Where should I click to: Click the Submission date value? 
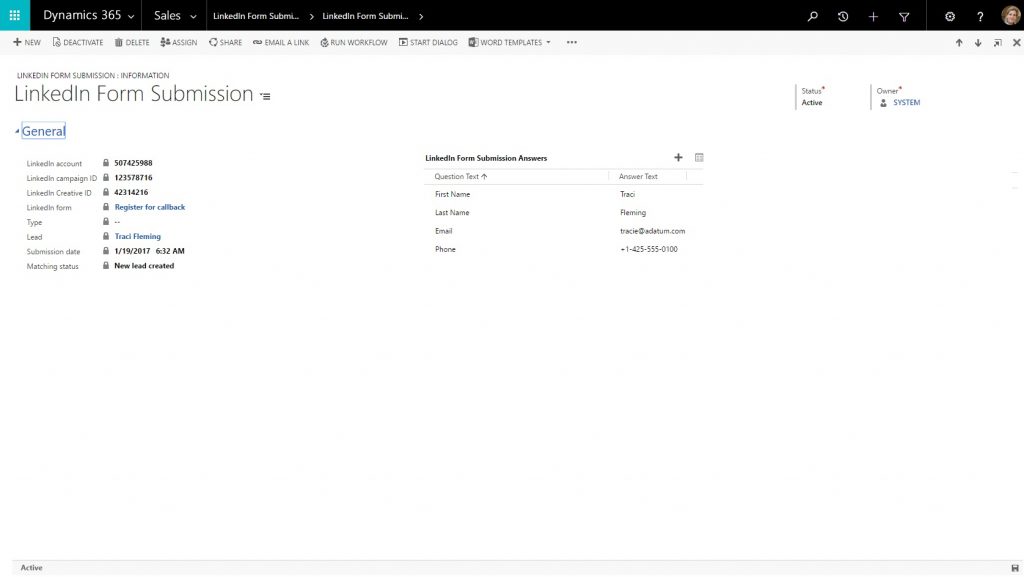pos(150,251)
